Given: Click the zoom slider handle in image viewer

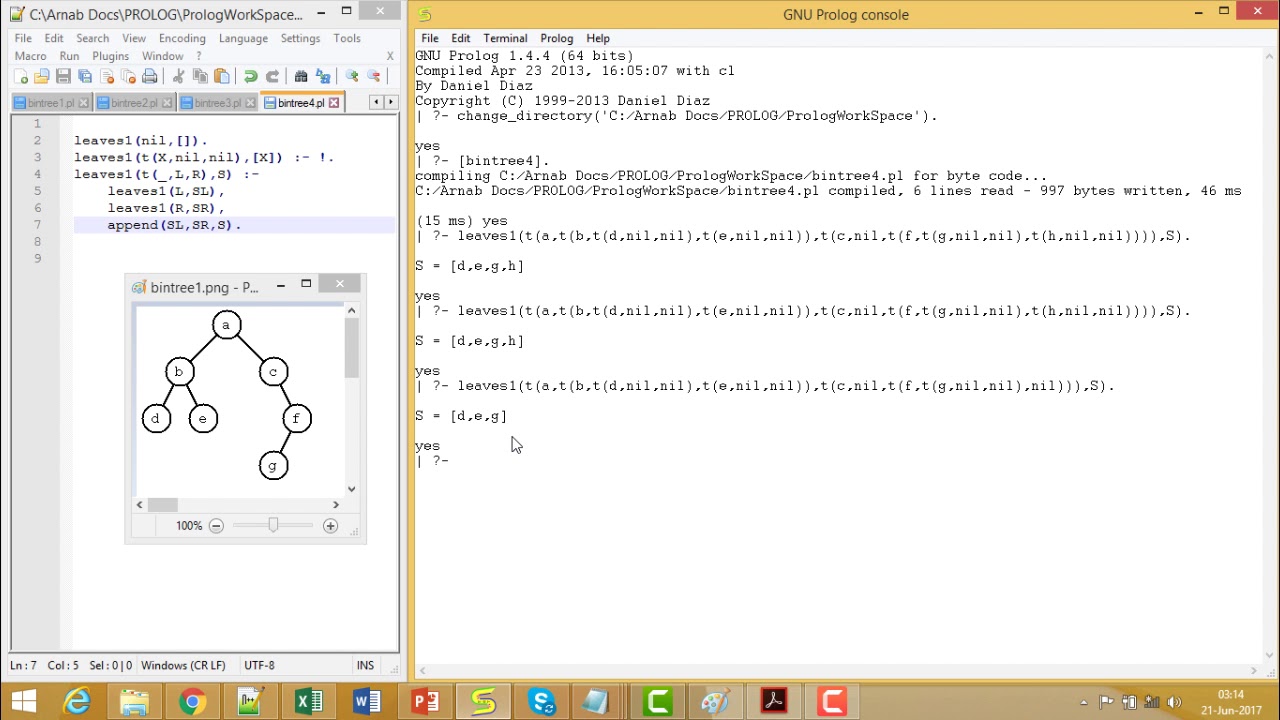Looking at the screenshot, I should pyautogui.click(x=272, y=525).
